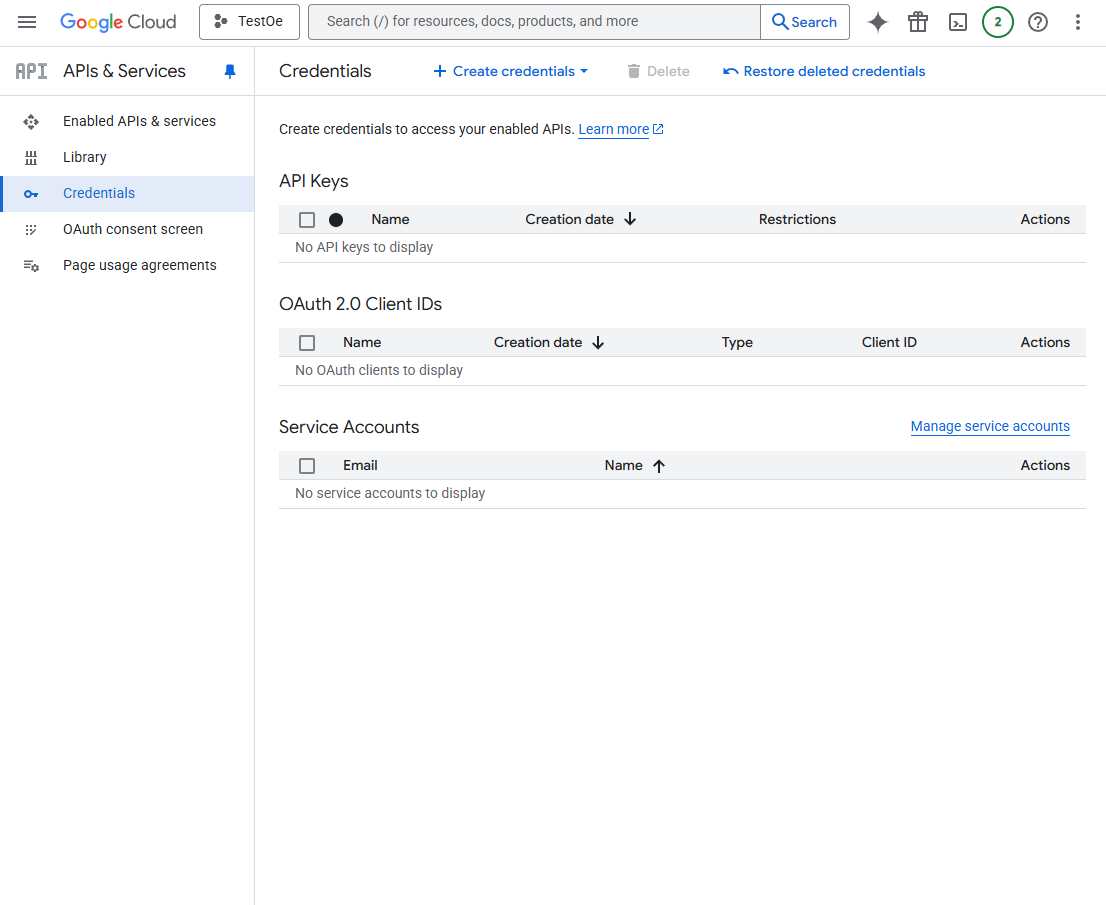The width and height of the screenshot is (1106, 905).
Task: Activate Cloud Shell terminal icon
Action: pos(958,23)
